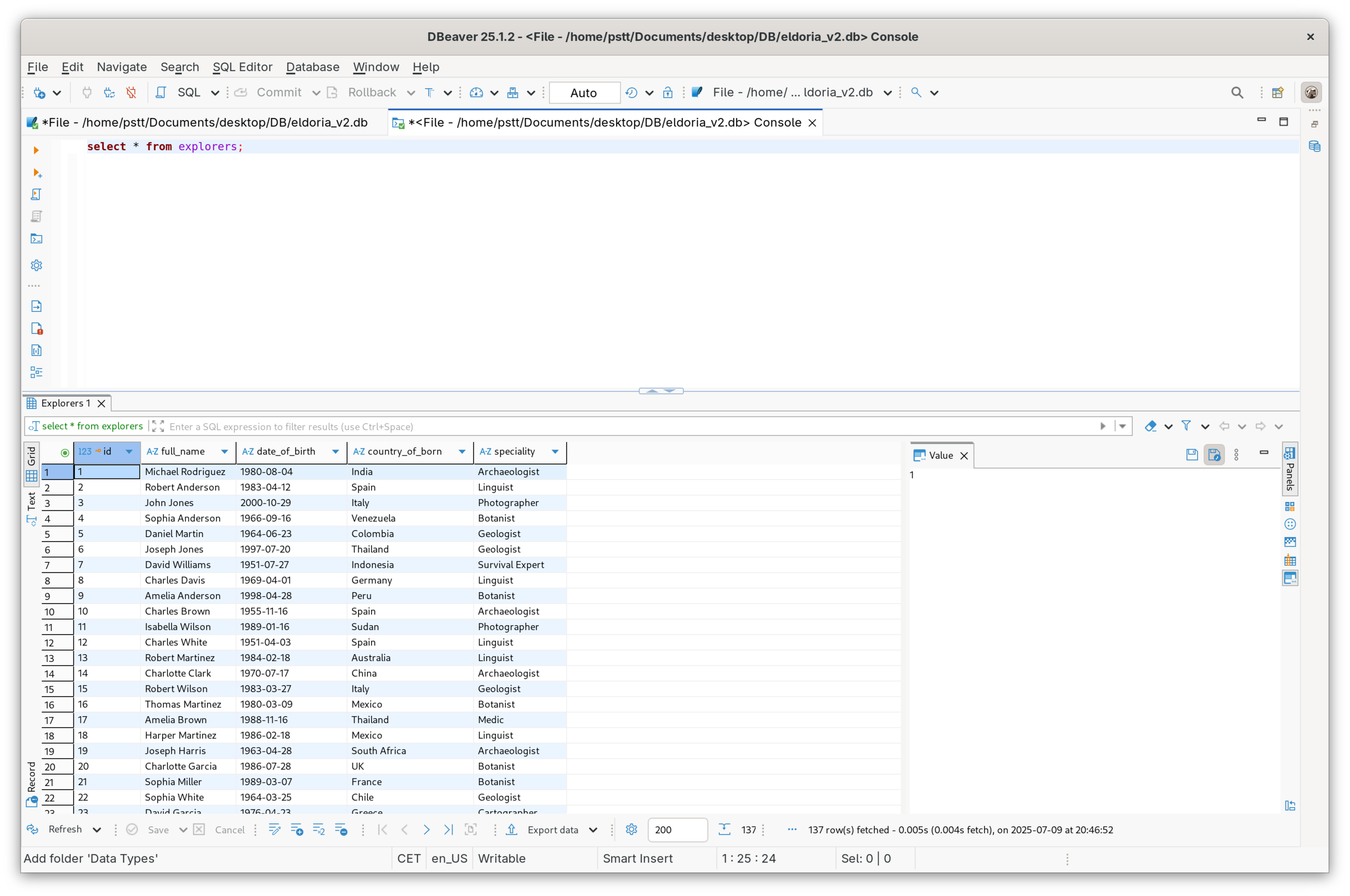Open the SQL console terminal icon in sidebar
The width and height of the screenshot is (1350, 896).
pyautogui.click(x=36, y=239)
